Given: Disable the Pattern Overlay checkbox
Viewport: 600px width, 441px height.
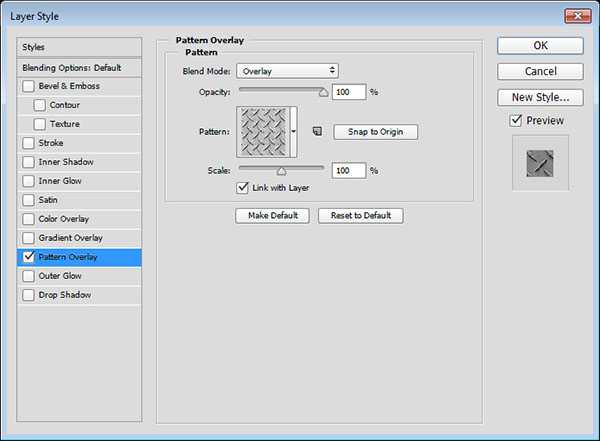Looking at the screenshot, I should pyautogui.click(x=28, y=257).
